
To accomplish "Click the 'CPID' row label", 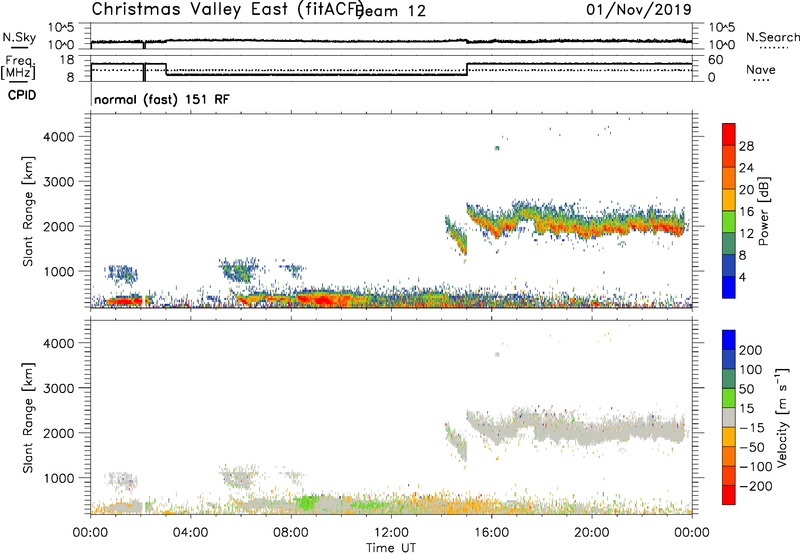I will (x=22, y=95).
